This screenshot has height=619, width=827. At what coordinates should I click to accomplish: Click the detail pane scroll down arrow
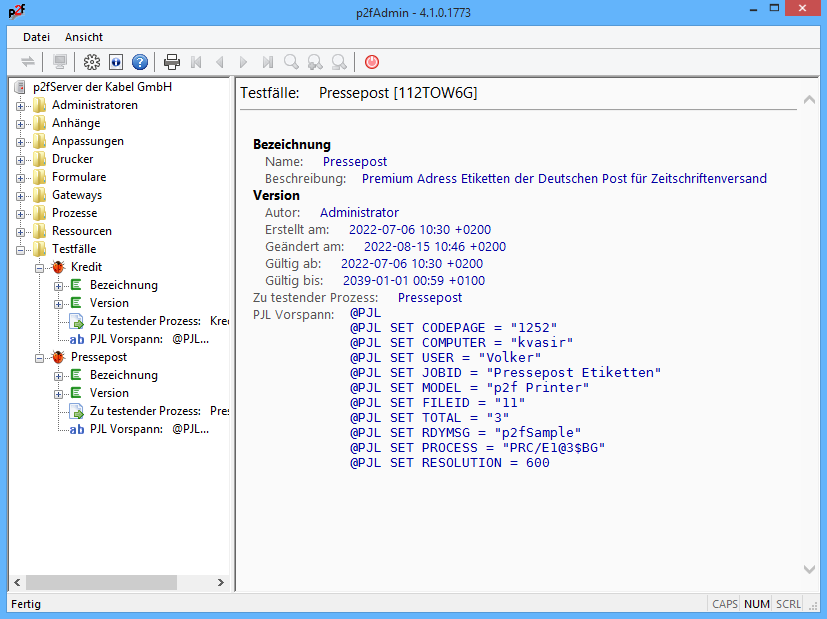810,568
